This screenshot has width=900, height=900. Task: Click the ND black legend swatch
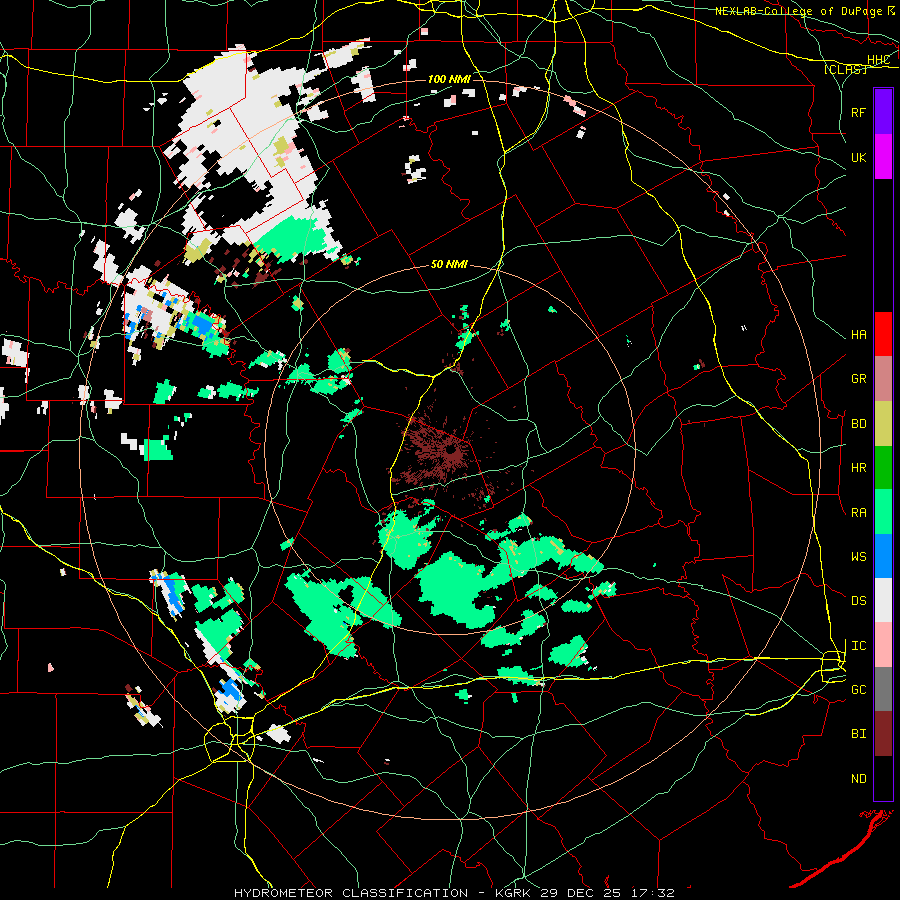point(883,778)
